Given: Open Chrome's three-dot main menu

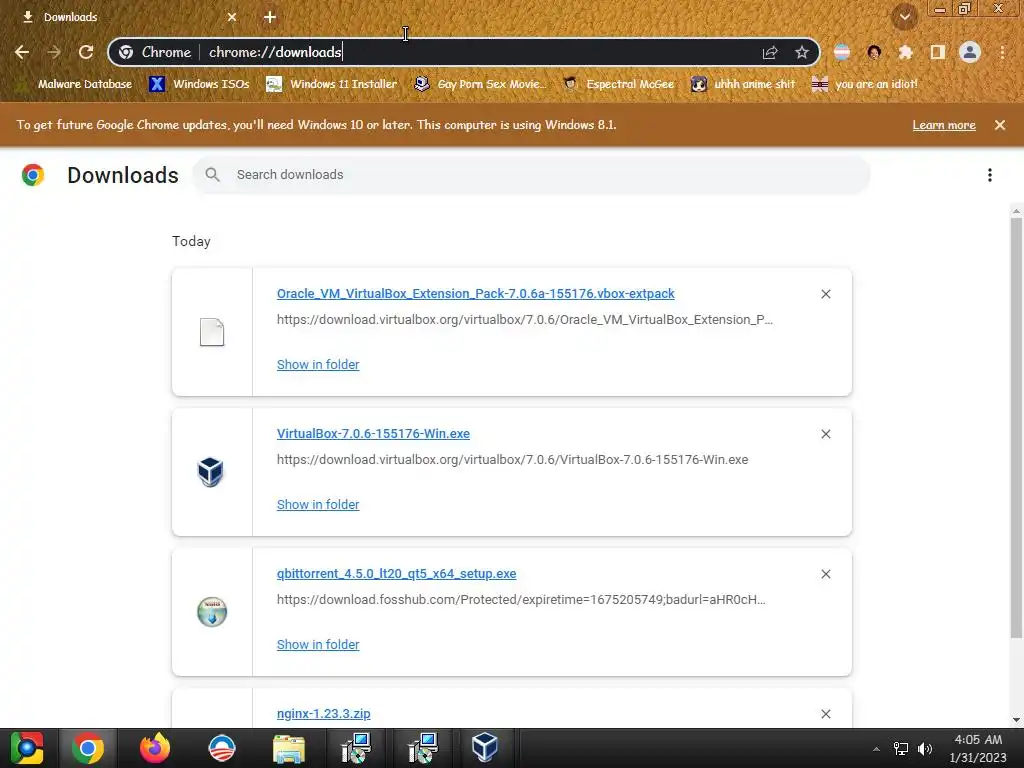Looking at the screenshot, I should pyautogui.click(x=1002, y=52).
